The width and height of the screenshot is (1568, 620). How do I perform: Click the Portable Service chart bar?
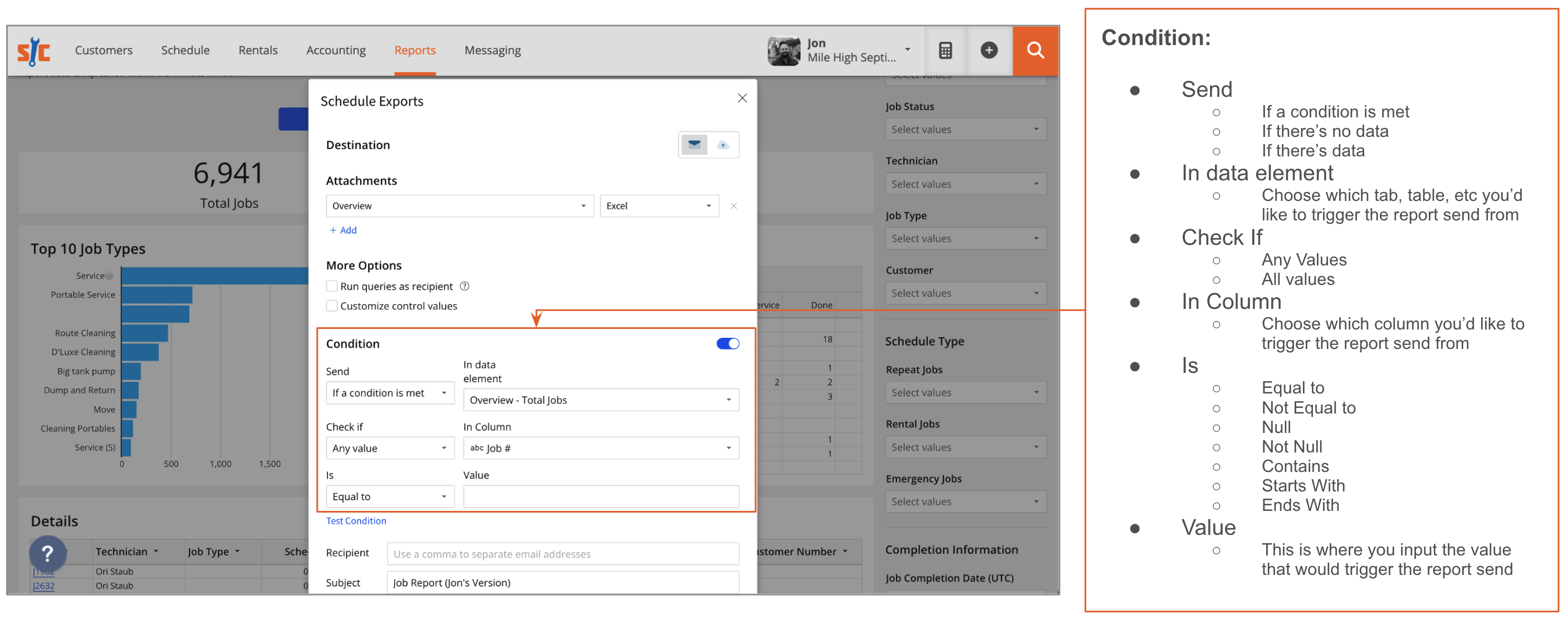pyautogui.click(x=157, y=296)
